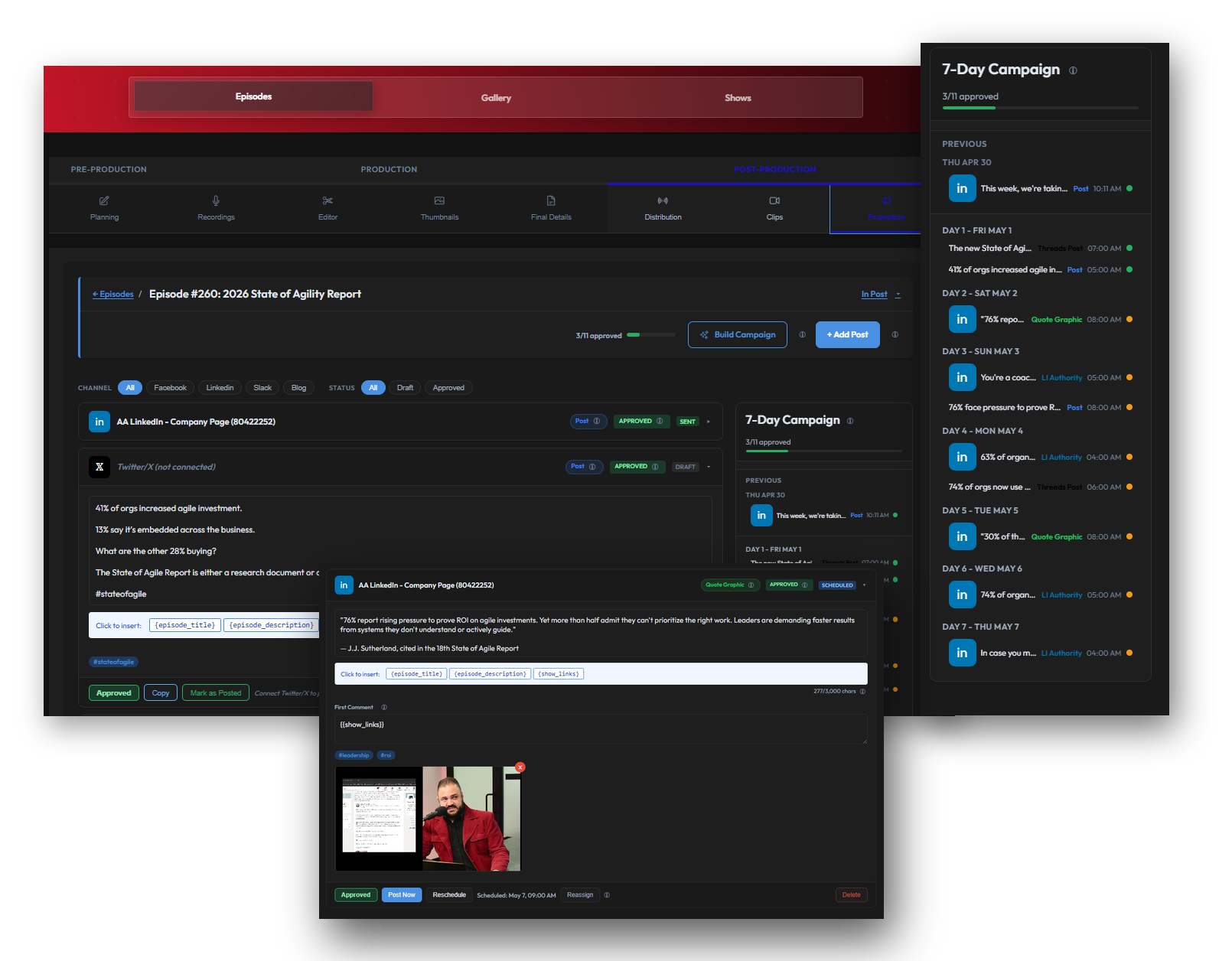Screen dimensions: 1232x961
Task: Open Post type badge on SENT LinkedIn row
Action: click(x=588, y=421)
